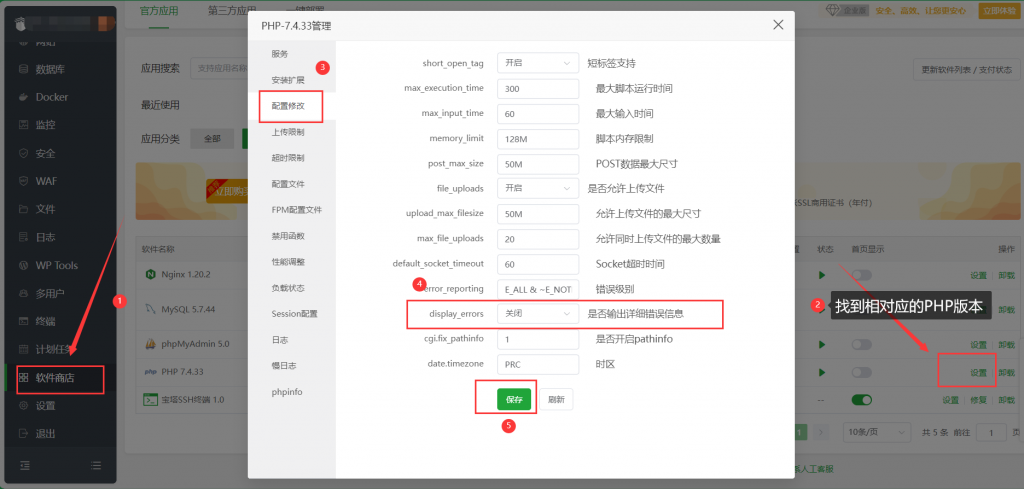Open the 终端 terminal icon in sidebar
Viewport: 1024px width, 489px height.
[x=24, y=321]
